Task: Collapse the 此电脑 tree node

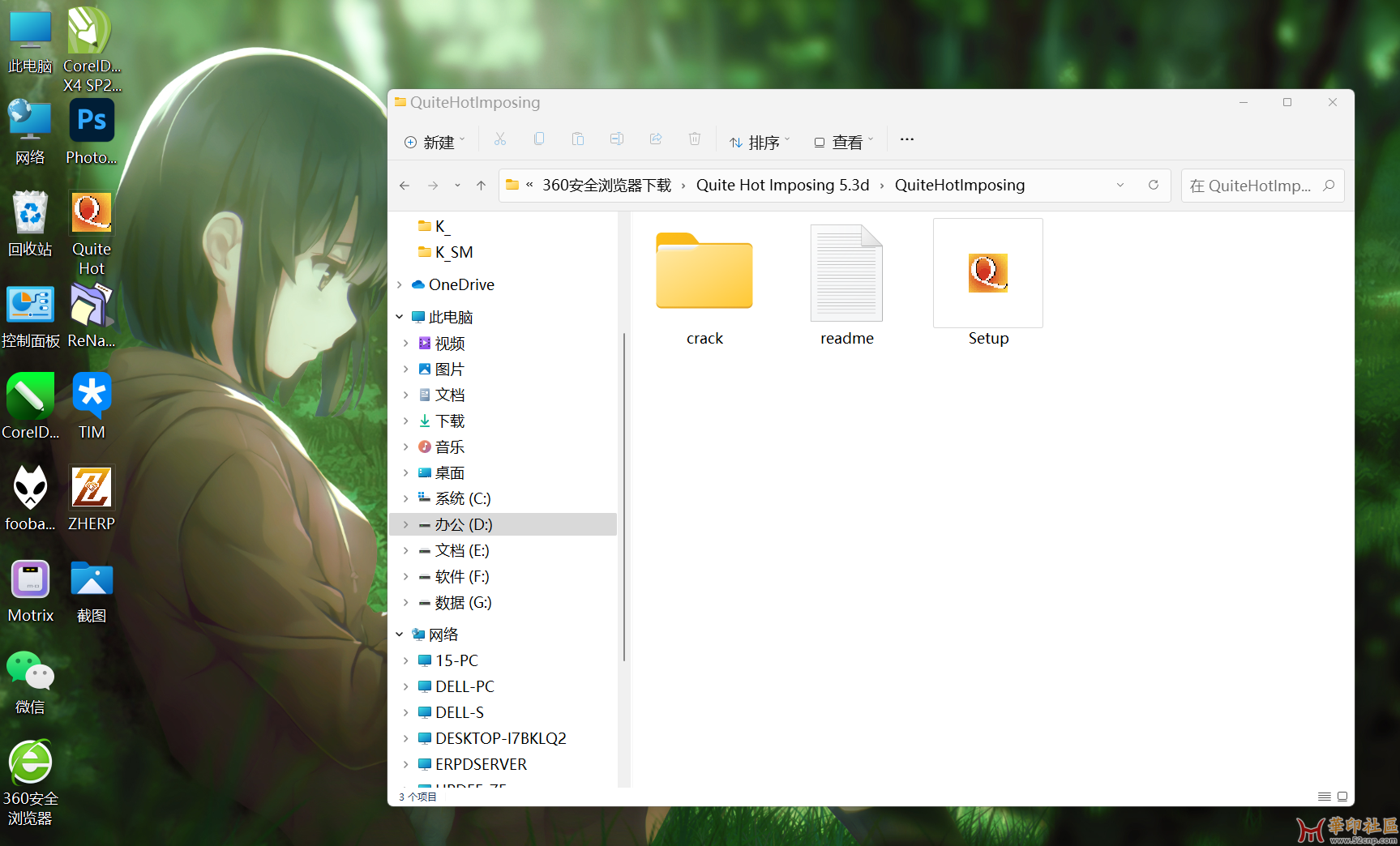Action: point(400,317)
